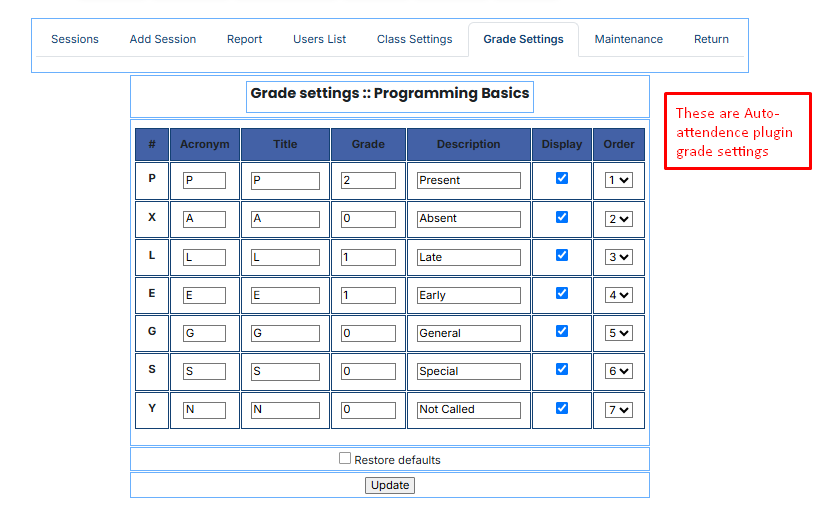819x520 pixels.
Task: Open Order dropdown for Absent row
Action: [618, 219]
